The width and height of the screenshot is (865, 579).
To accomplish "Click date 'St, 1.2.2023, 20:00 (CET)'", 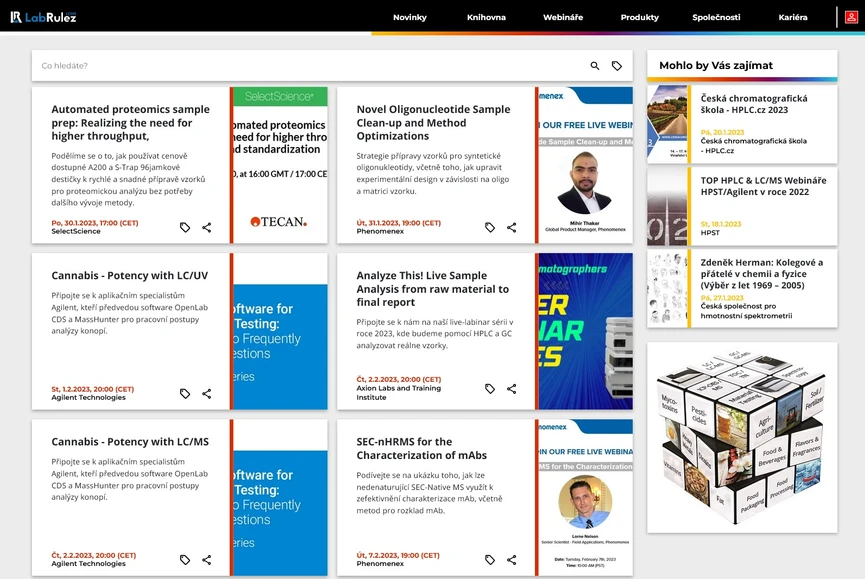I will pos(93,389).
